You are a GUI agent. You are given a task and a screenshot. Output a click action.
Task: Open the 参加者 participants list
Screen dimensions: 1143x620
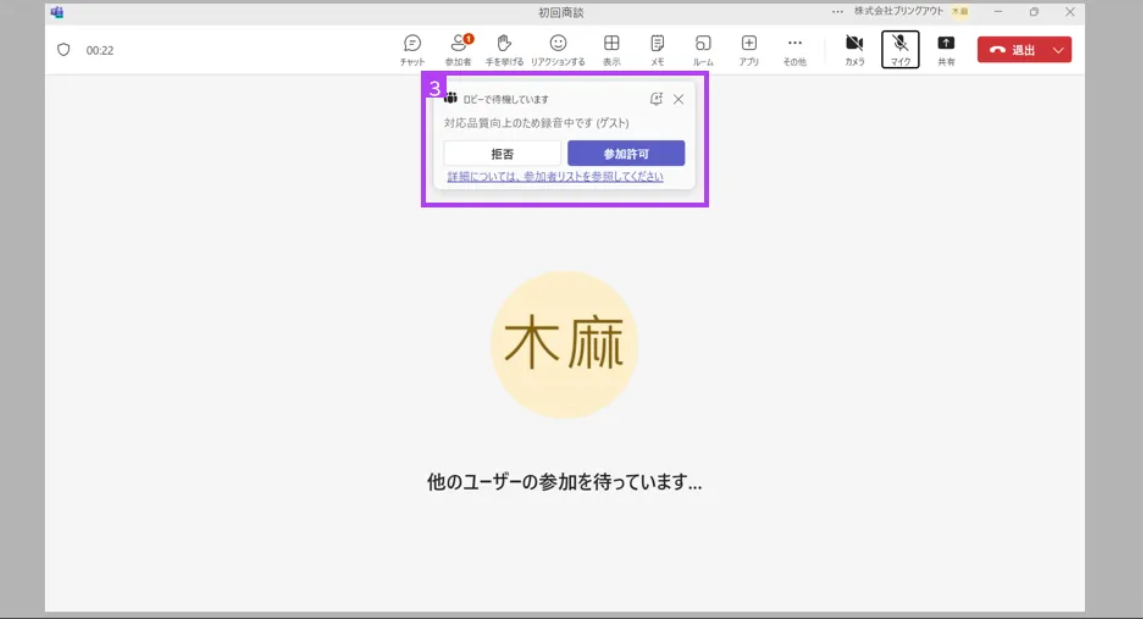point(459,50)
